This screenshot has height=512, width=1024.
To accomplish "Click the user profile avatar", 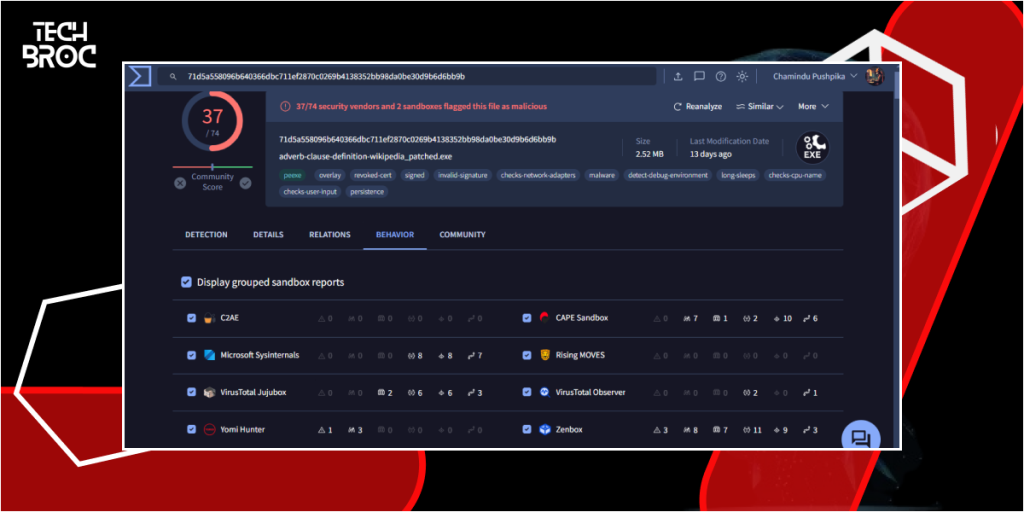I will tap(874, 76).
